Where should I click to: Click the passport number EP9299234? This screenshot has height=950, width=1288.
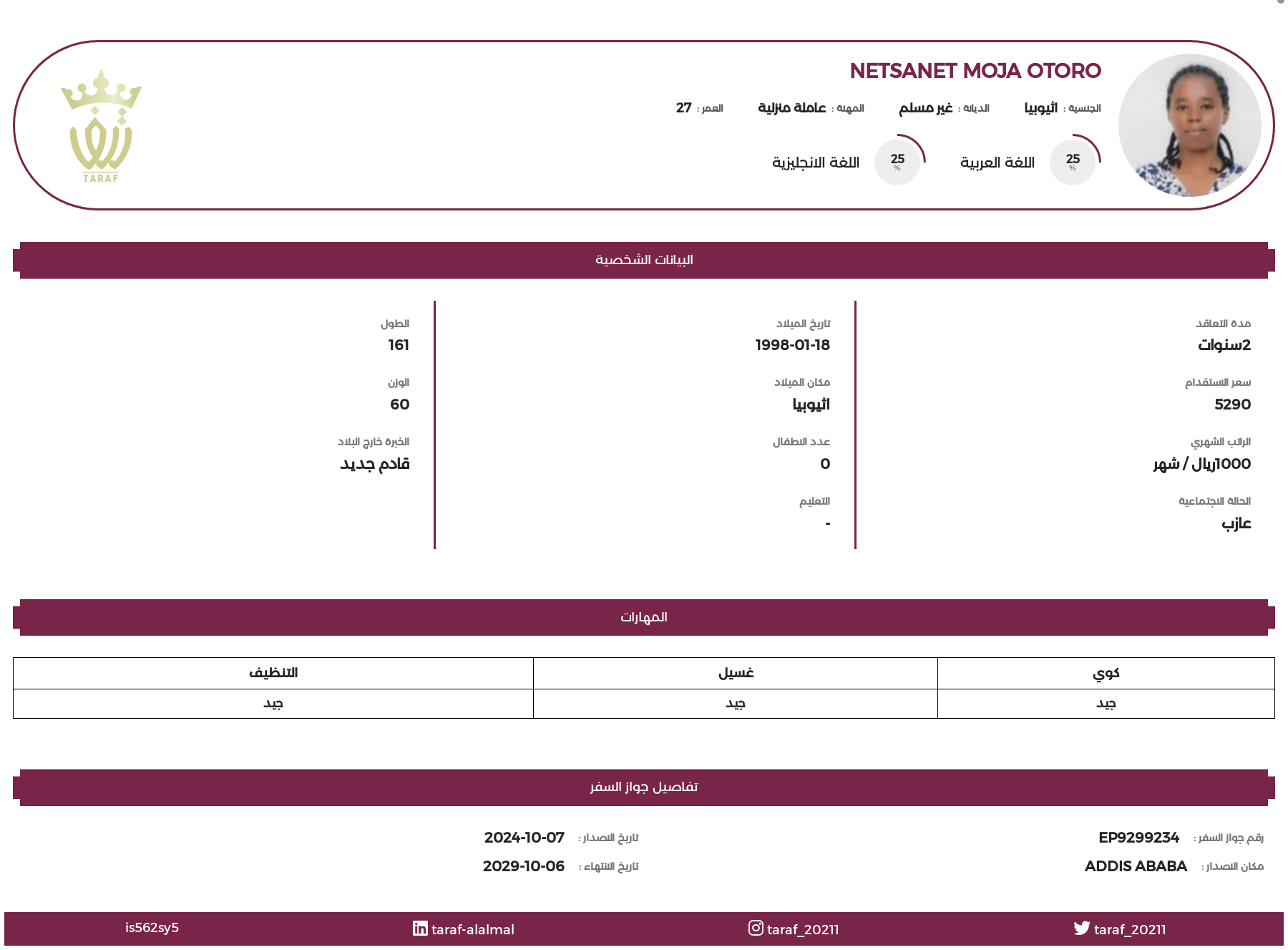pyautogui.click(x=1138, y=838)
